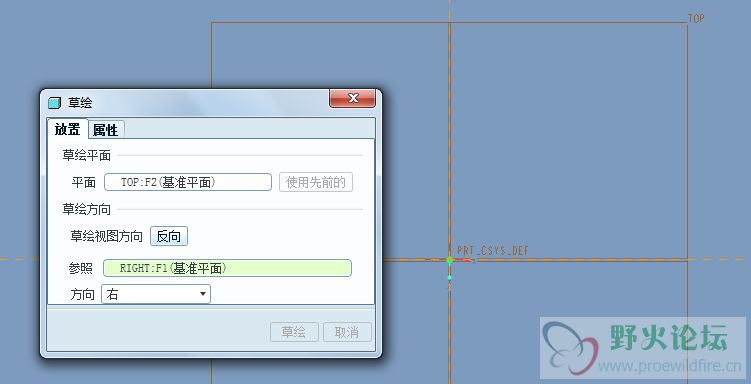Select the 参照 field RIGHT:F1(基准平面)
The height and width of the screenshot is (384, 751).
pyautogui.click(x=227, y=268)
